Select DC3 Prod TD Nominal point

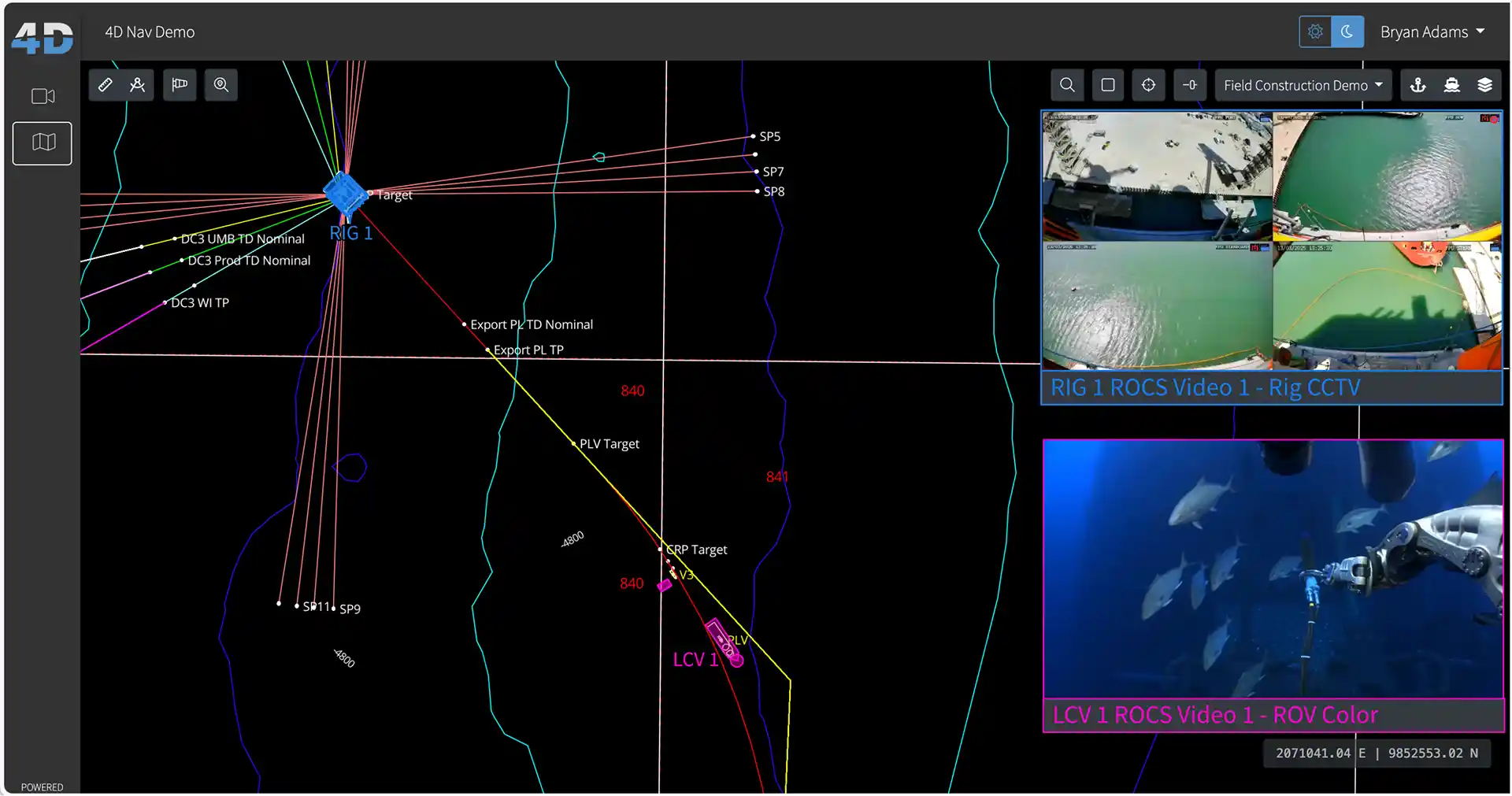point(182,261)
